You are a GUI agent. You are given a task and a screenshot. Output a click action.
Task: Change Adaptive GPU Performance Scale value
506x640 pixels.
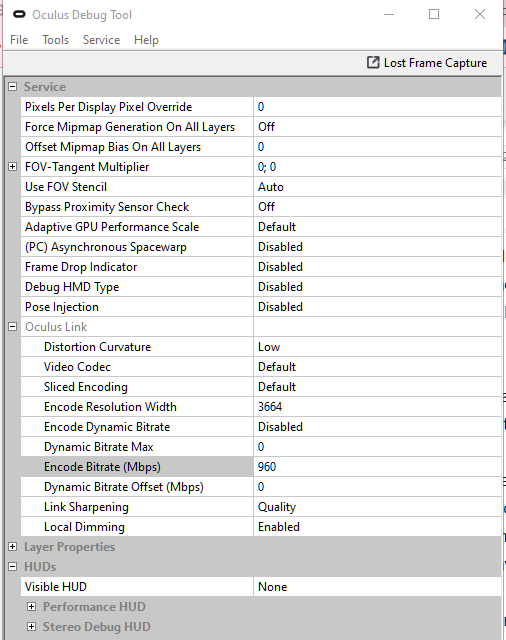[377, 227]
